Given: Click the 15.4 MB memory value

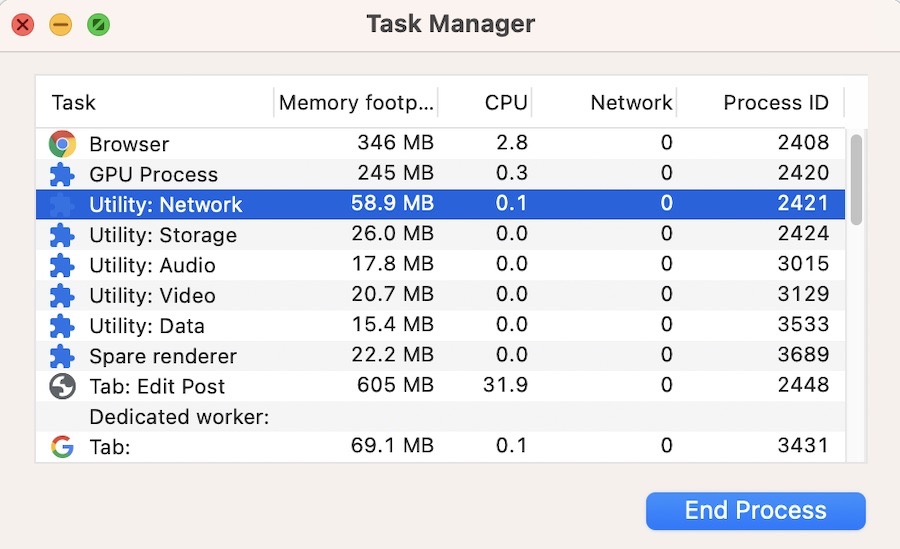Looking at the screenshot, I should (392, 324).
